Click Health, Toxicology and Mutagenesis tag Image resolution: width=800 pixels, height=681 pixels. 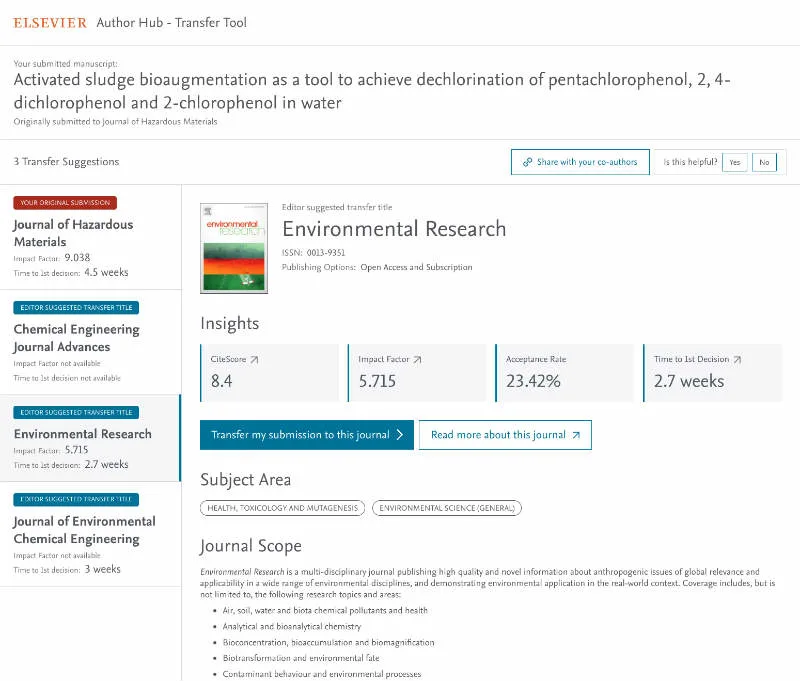tap(283, 508)
